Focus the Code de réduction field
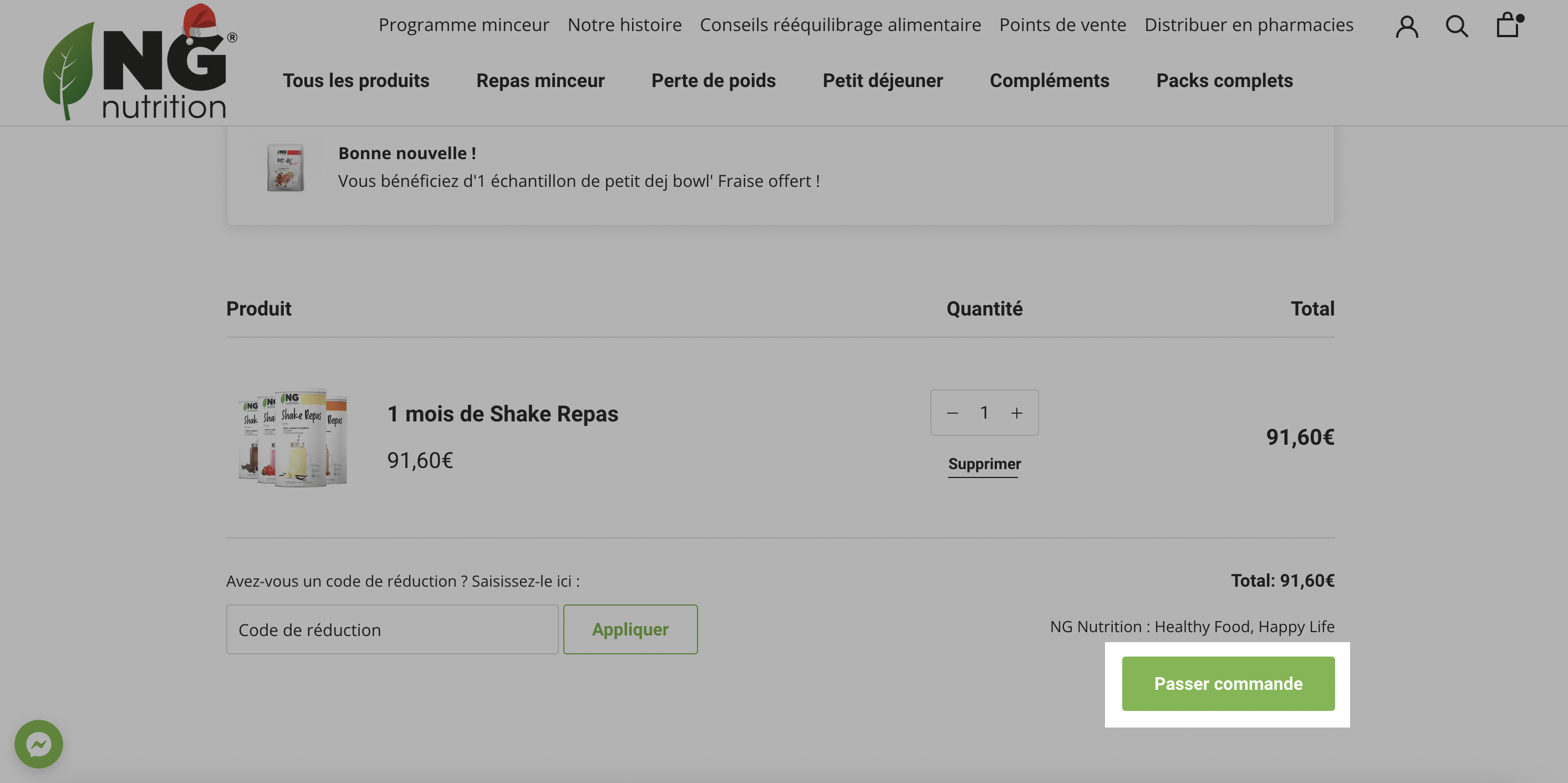Image resolution: width=1568 pixels, height=783 pixels. (x=392, y=629)
